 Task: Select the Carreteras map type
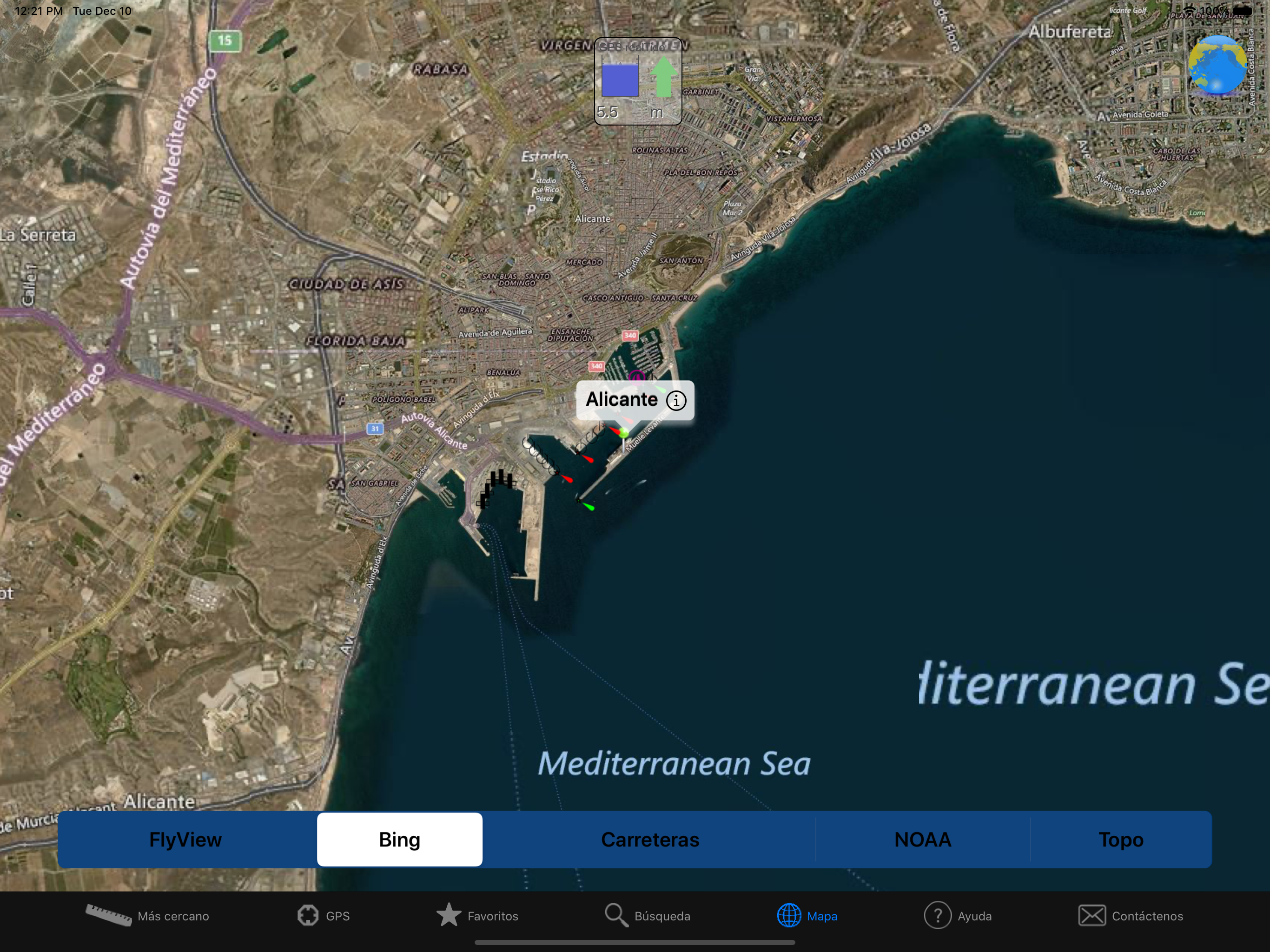tap(650, 840)
